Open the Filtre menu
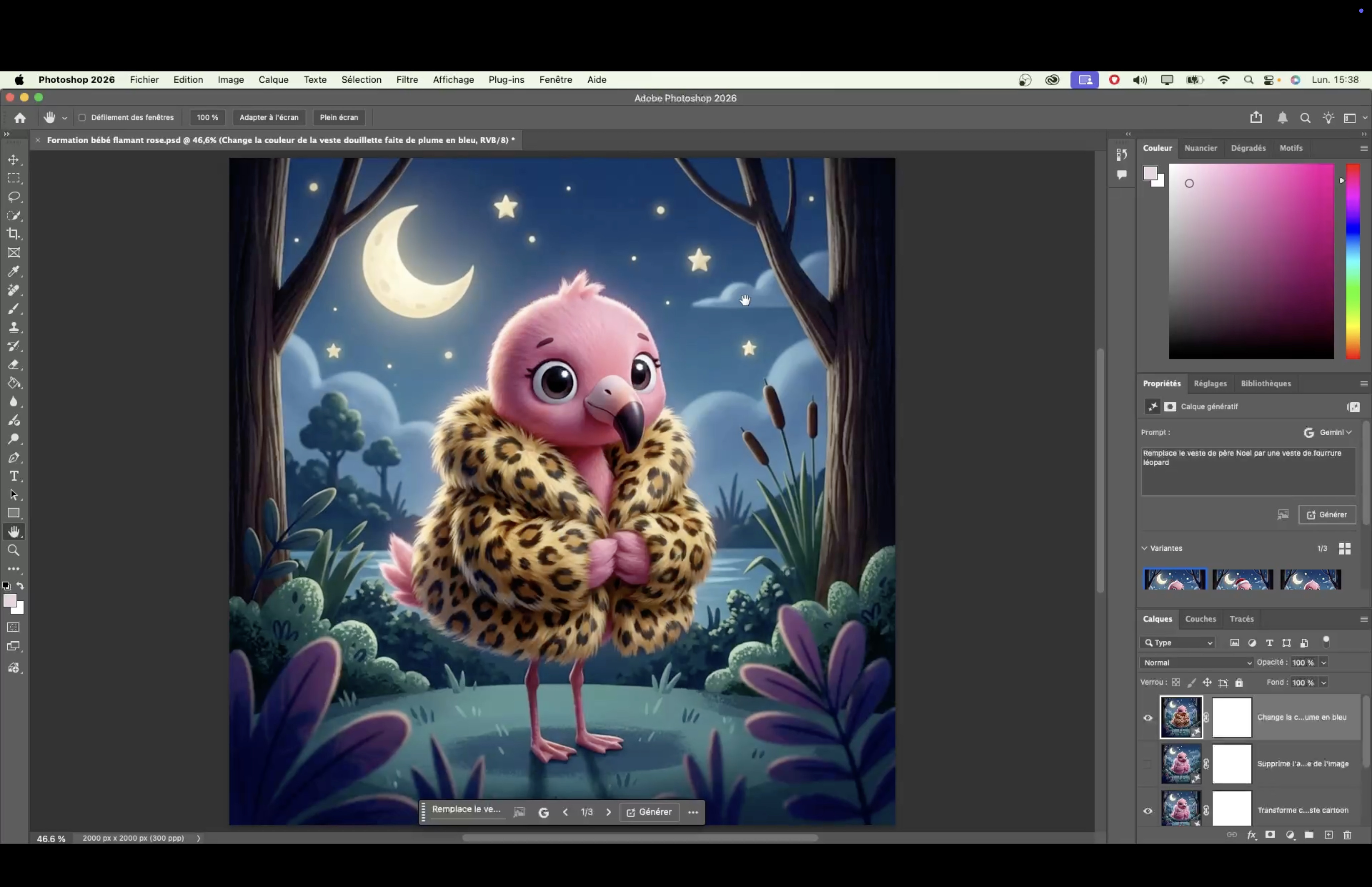Viewport: 1372px width, 887px height. (407, 79)
